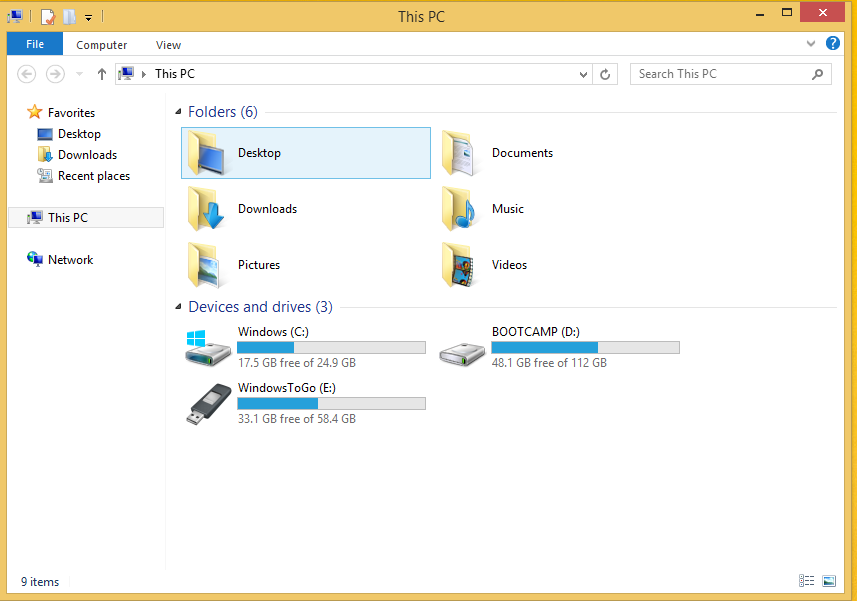Close the This PC window

(x=823, y=13)
